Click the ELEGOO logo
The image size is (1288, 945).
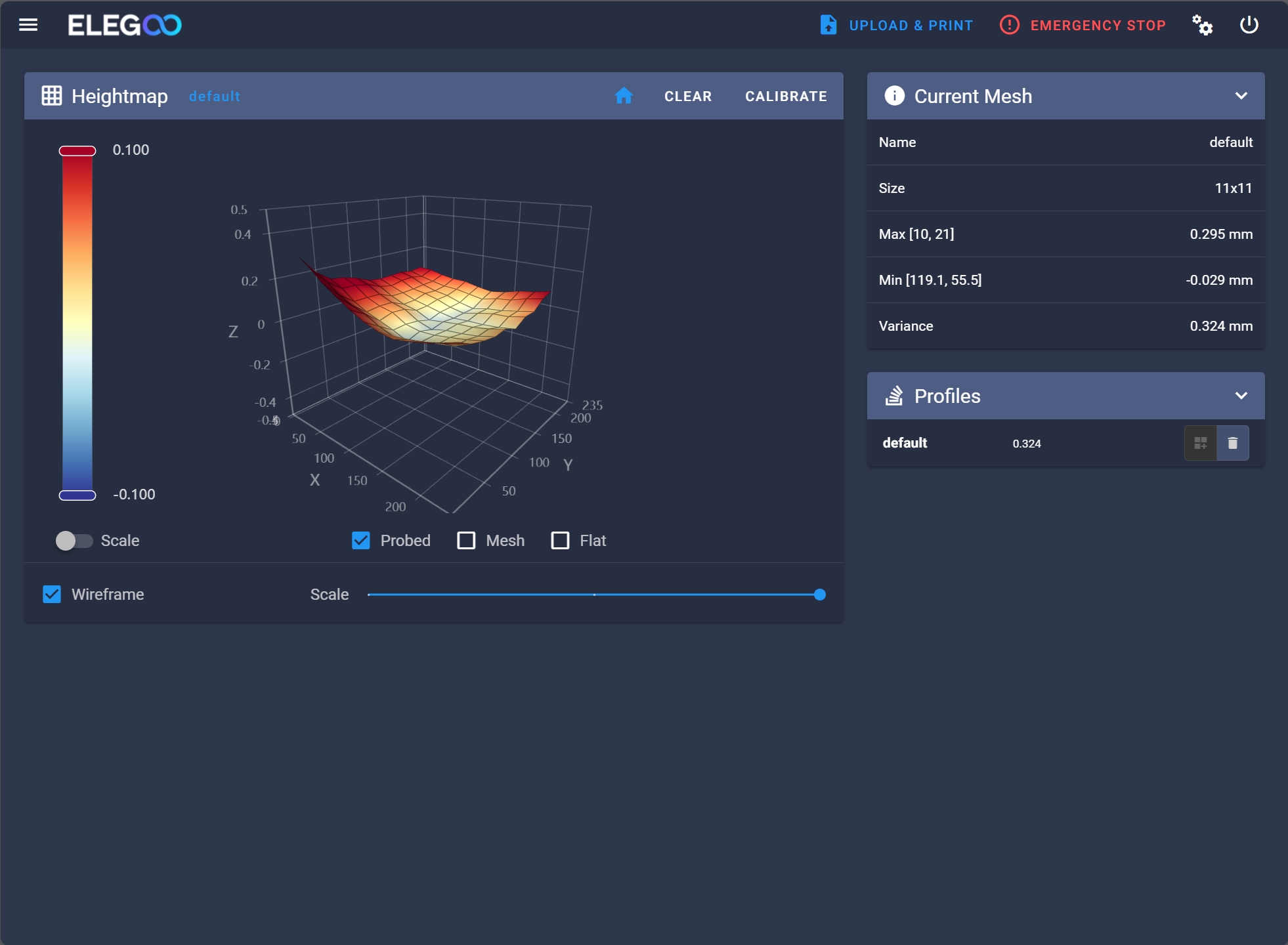(125, 25)
